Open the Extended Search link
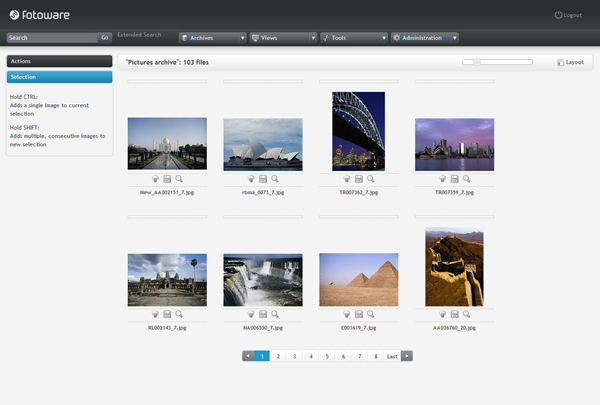 139,34
